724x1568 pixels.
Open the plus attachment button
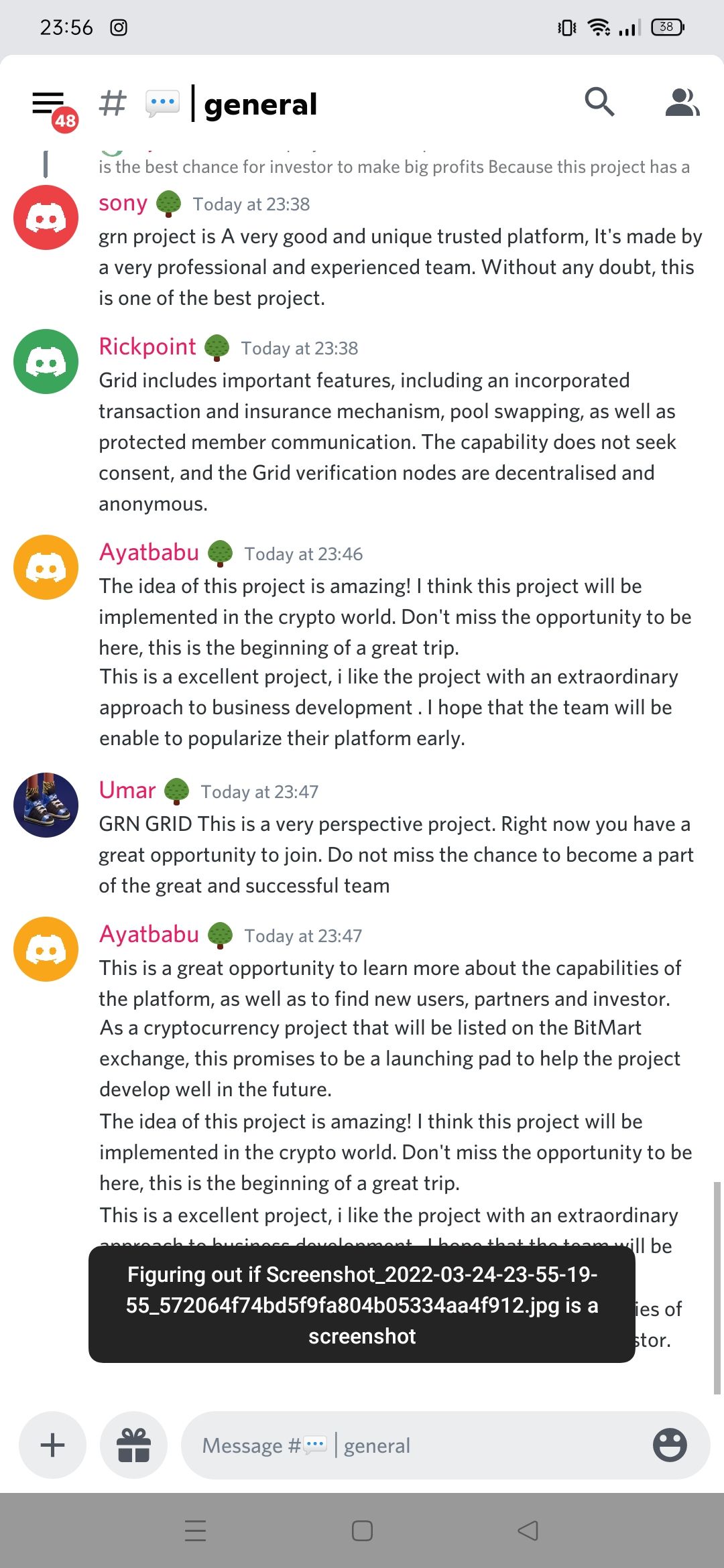(x=52, y=1445)
